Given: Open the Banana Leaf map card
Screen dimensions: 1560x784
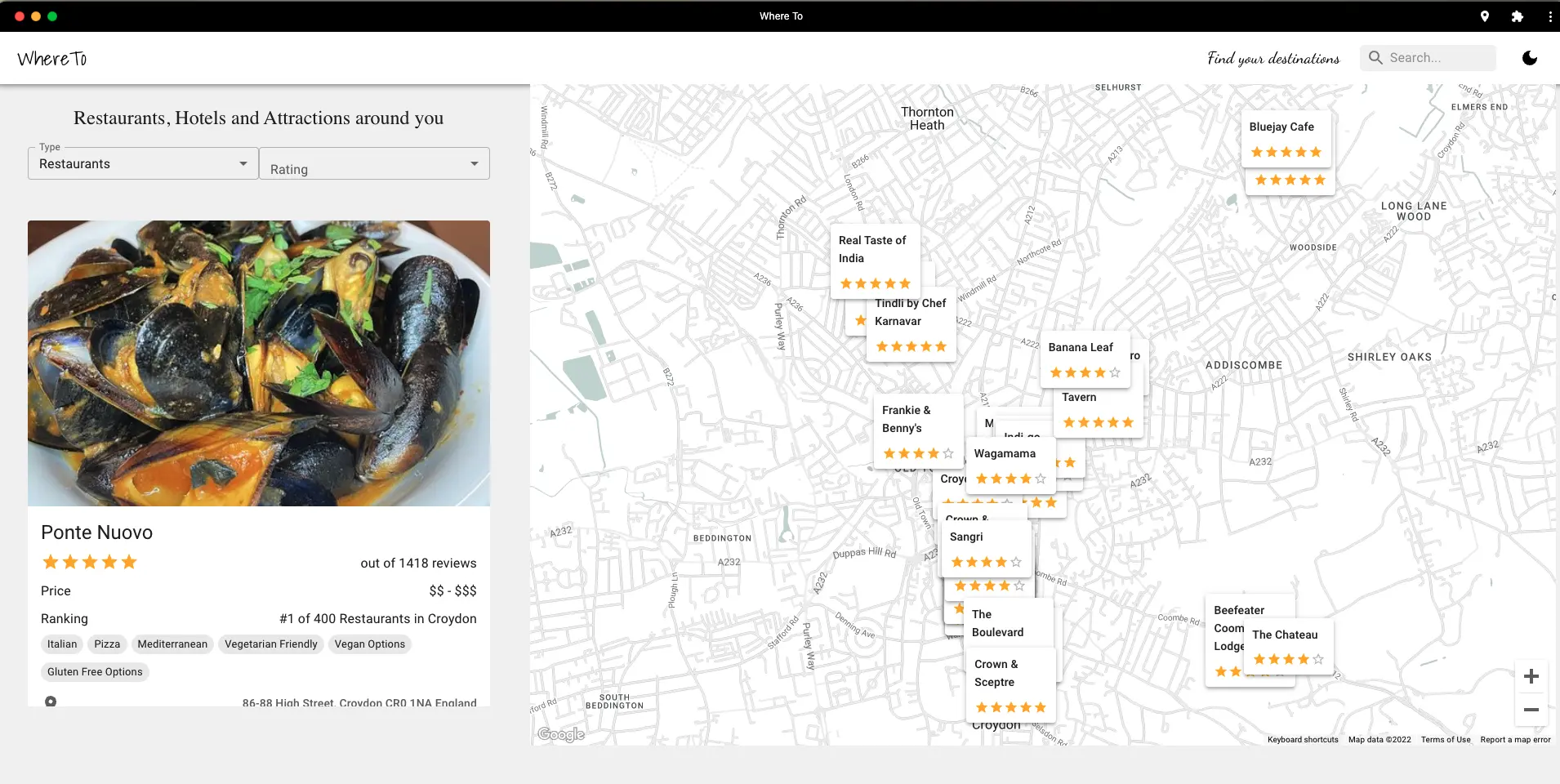Looking at the screenshot, I should 1085,359.
